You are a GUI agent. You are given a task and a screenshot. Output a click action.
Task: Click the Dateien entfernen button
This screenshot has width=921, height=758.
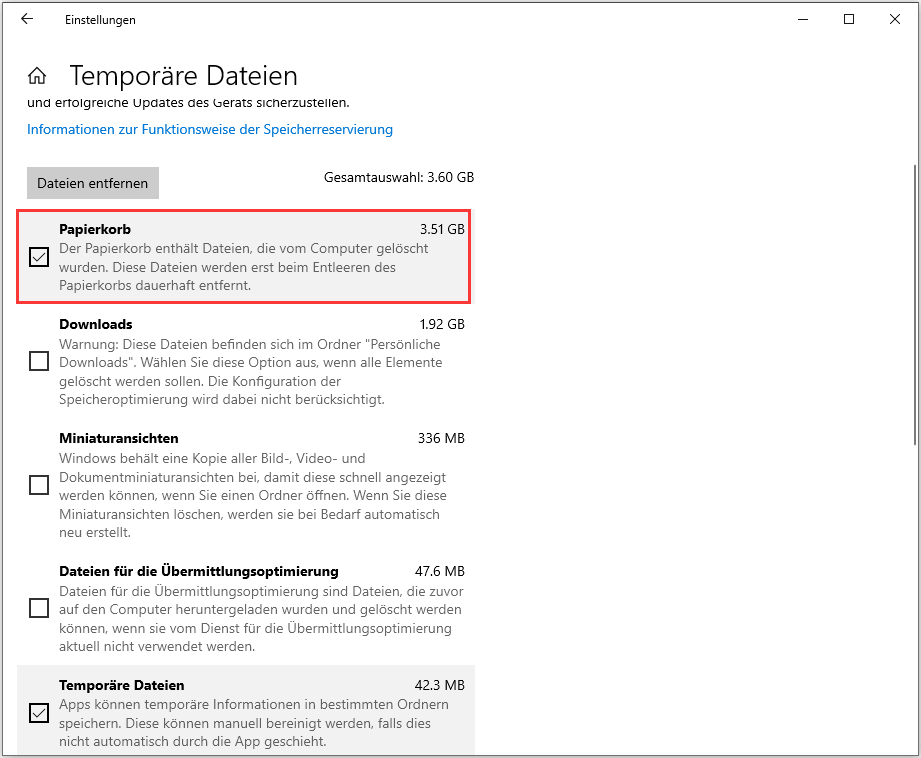coord(93,183)
